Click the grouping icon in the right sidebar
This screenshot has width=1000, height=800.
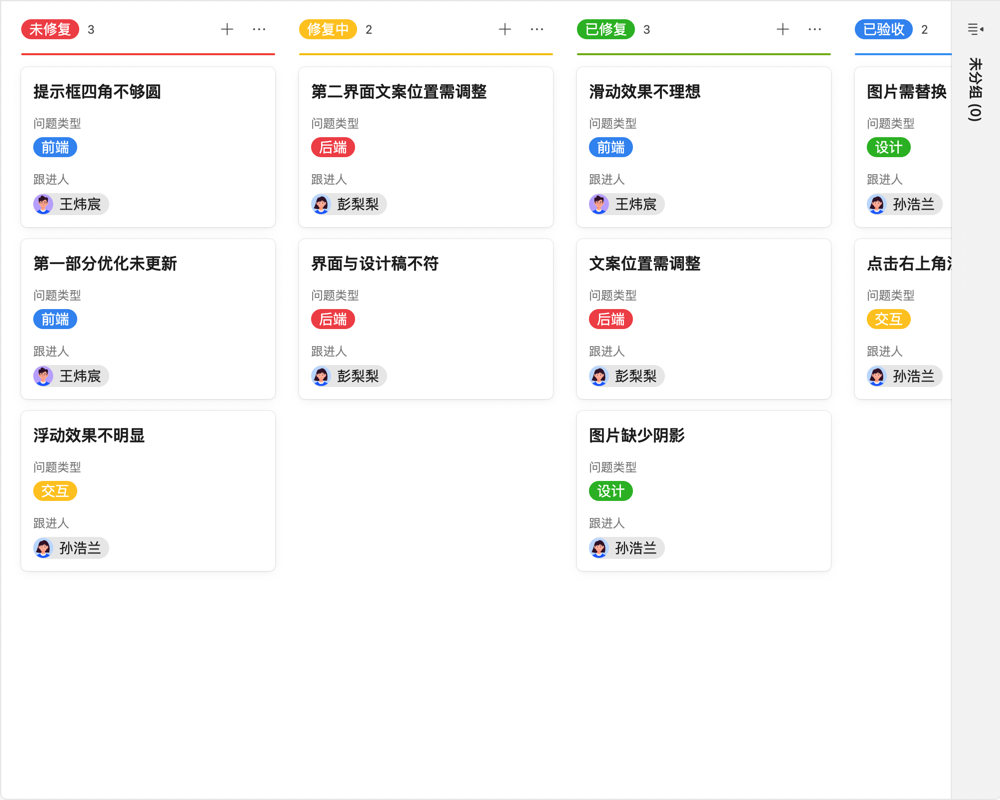click(975, 28)
